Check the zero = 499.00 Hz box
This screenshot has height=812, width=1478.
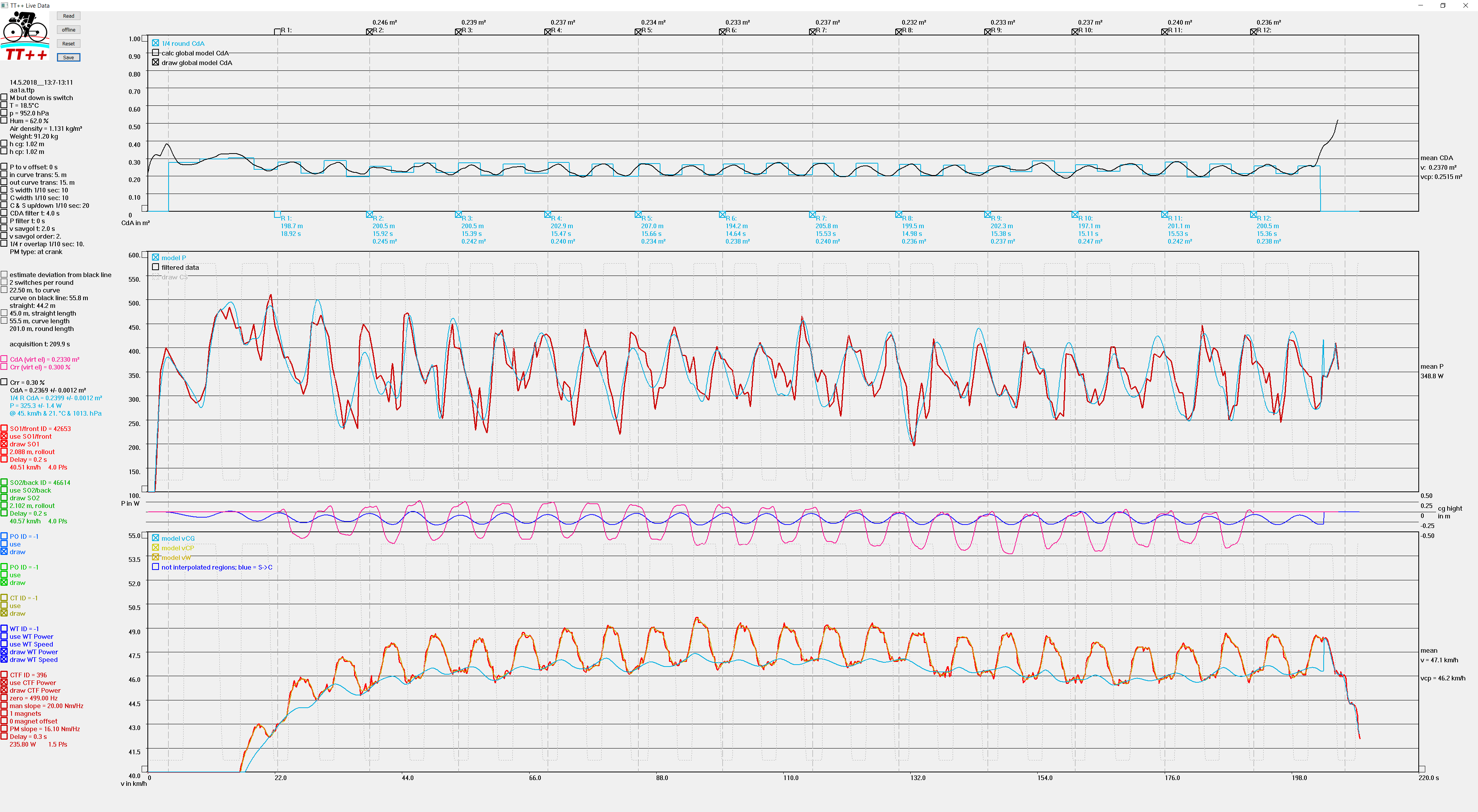[x=4, y=698]
